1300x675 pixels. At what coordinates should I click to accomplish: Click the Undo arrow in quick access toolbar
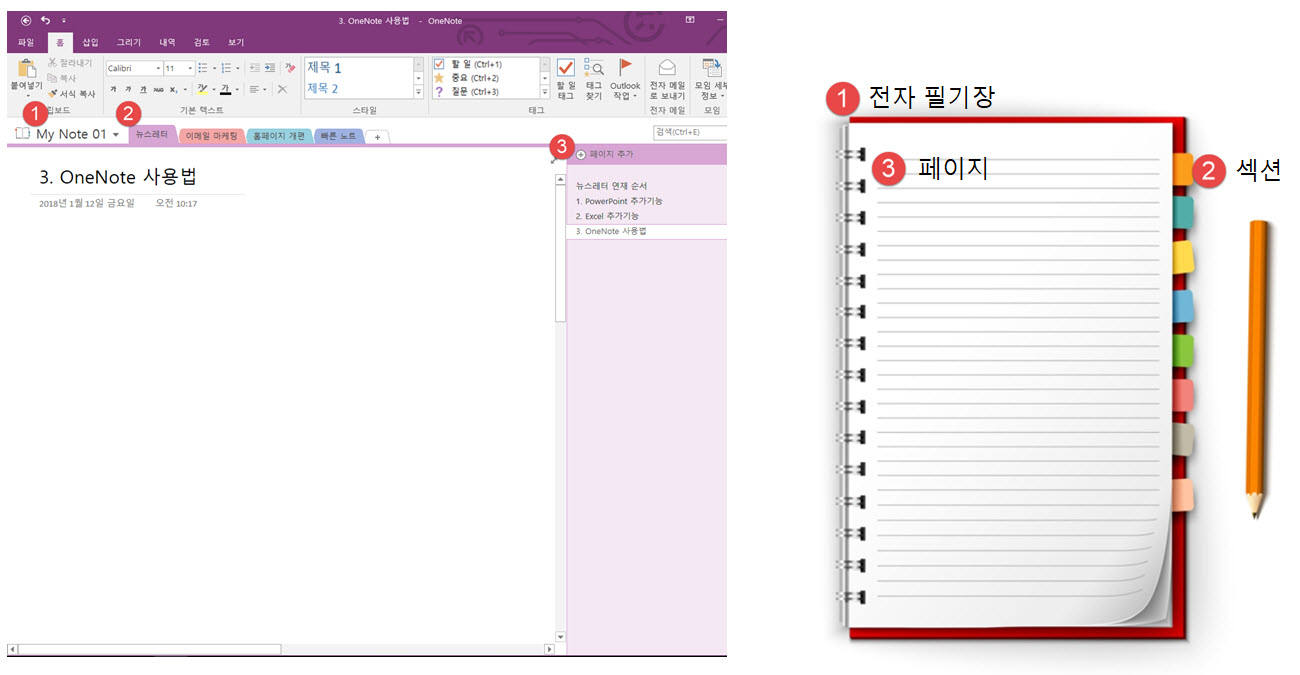pyautogui.click(x=45, y=20)
